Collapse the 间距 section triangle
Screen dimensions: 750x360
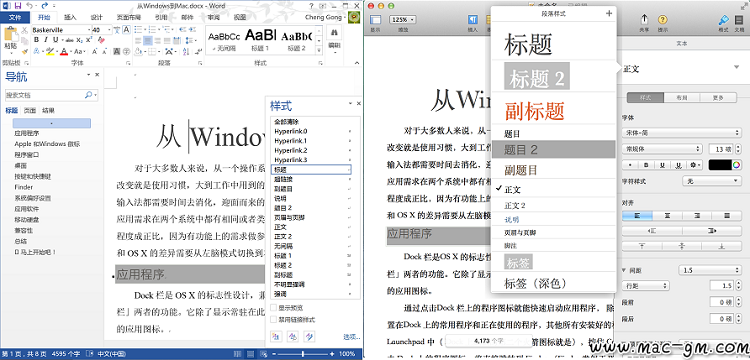click(624, 270)
